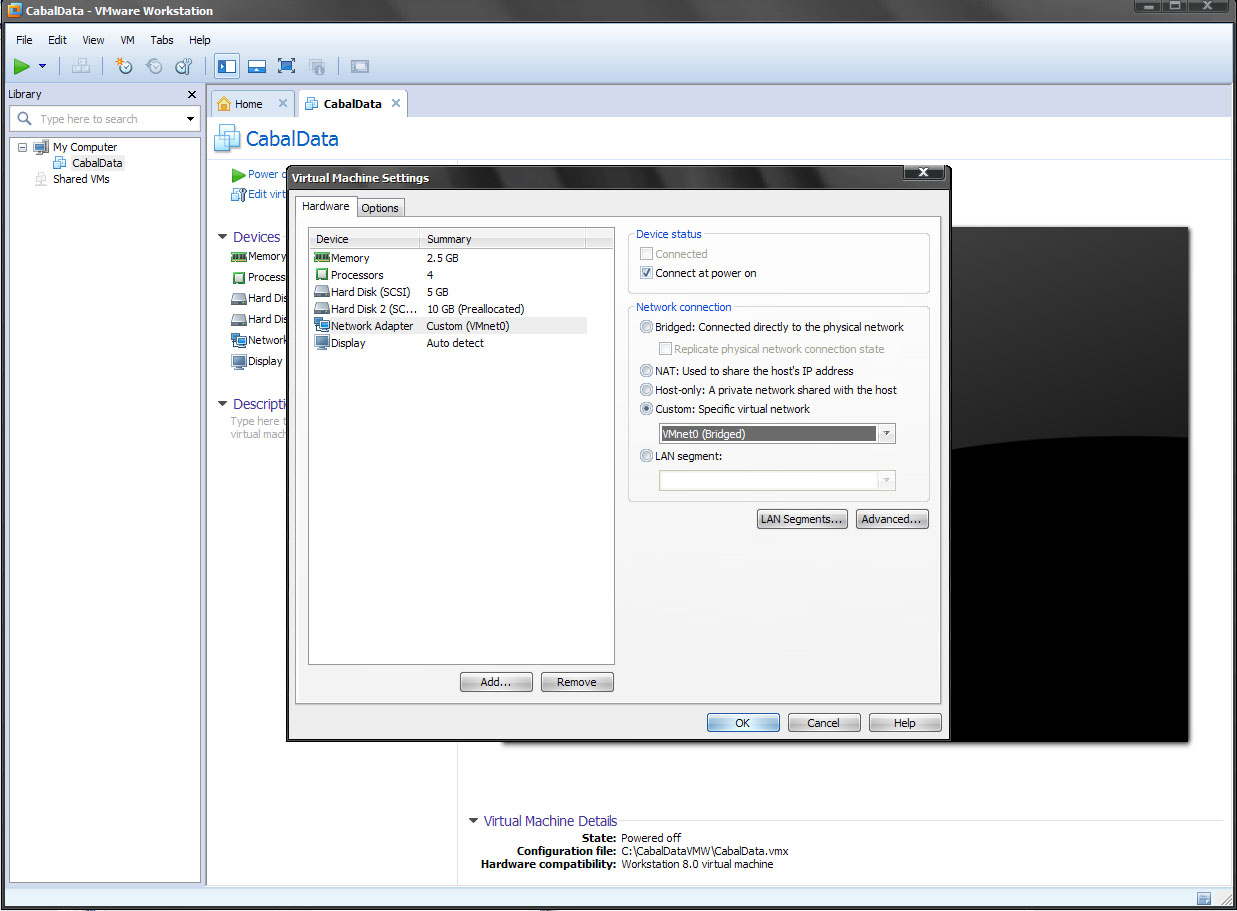1237x911 pixels.
Task: Click the Remove button
Action: tap(577, 682)
